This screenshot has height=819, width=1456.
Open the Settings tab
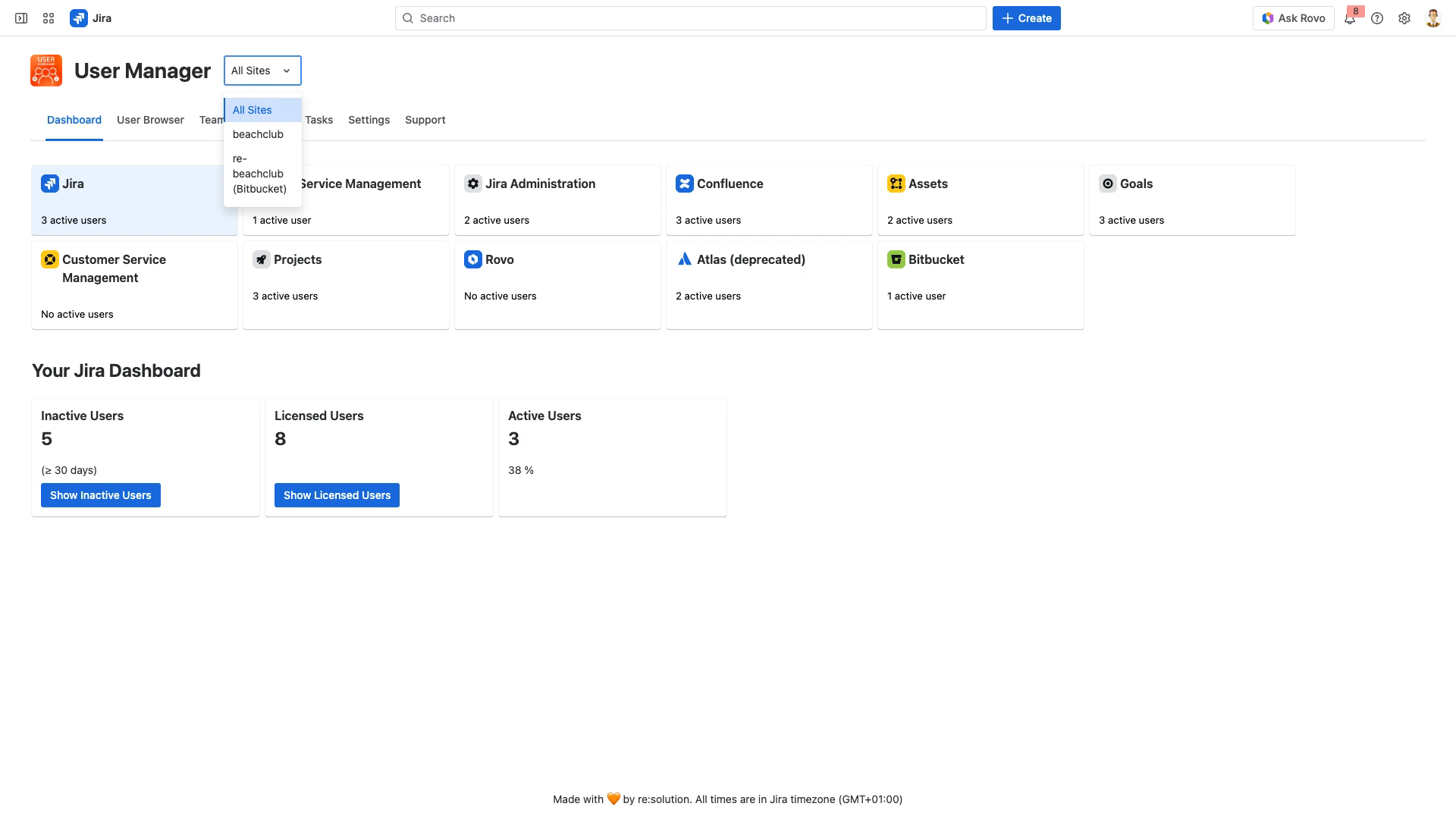pyautogui.click(x=369, y=120)
